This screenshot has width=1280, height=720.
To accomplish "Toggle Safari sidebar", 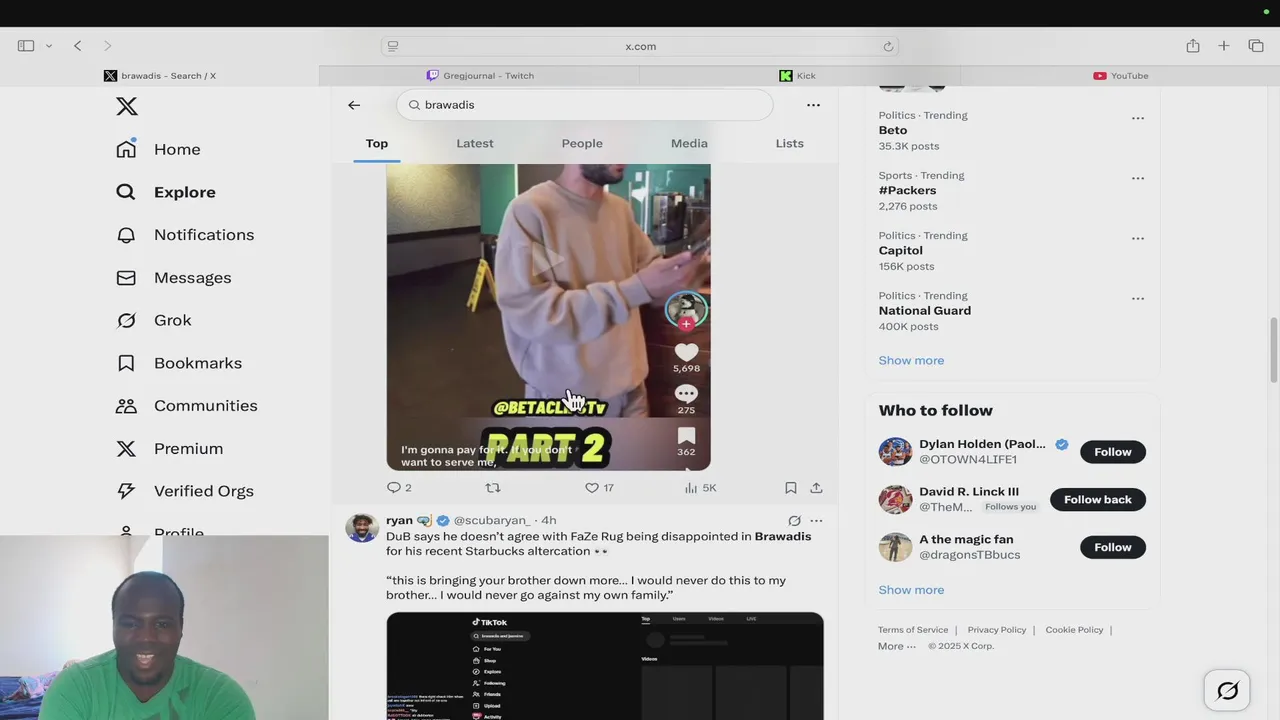I will click(x=26, y=46).
